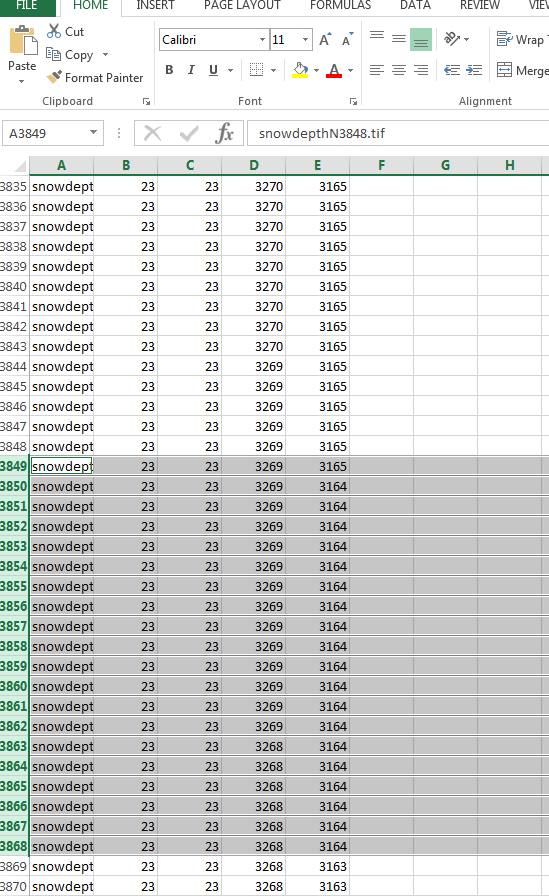
Task: Toggle Italic formatting
Action: (191, 70)
